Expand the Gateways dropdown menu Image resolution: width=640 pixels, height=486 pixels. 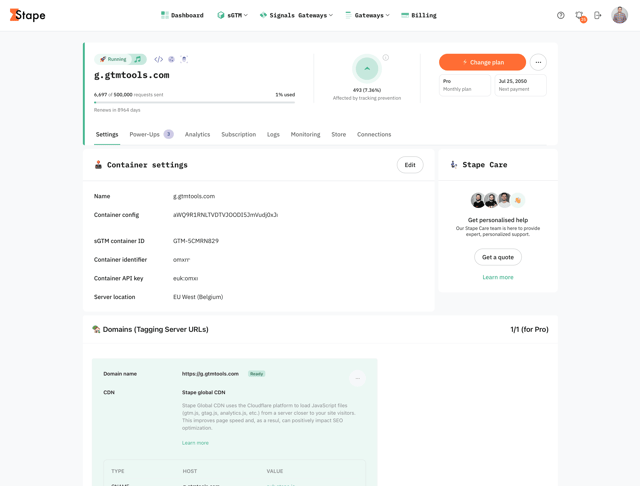coord(367,15)
